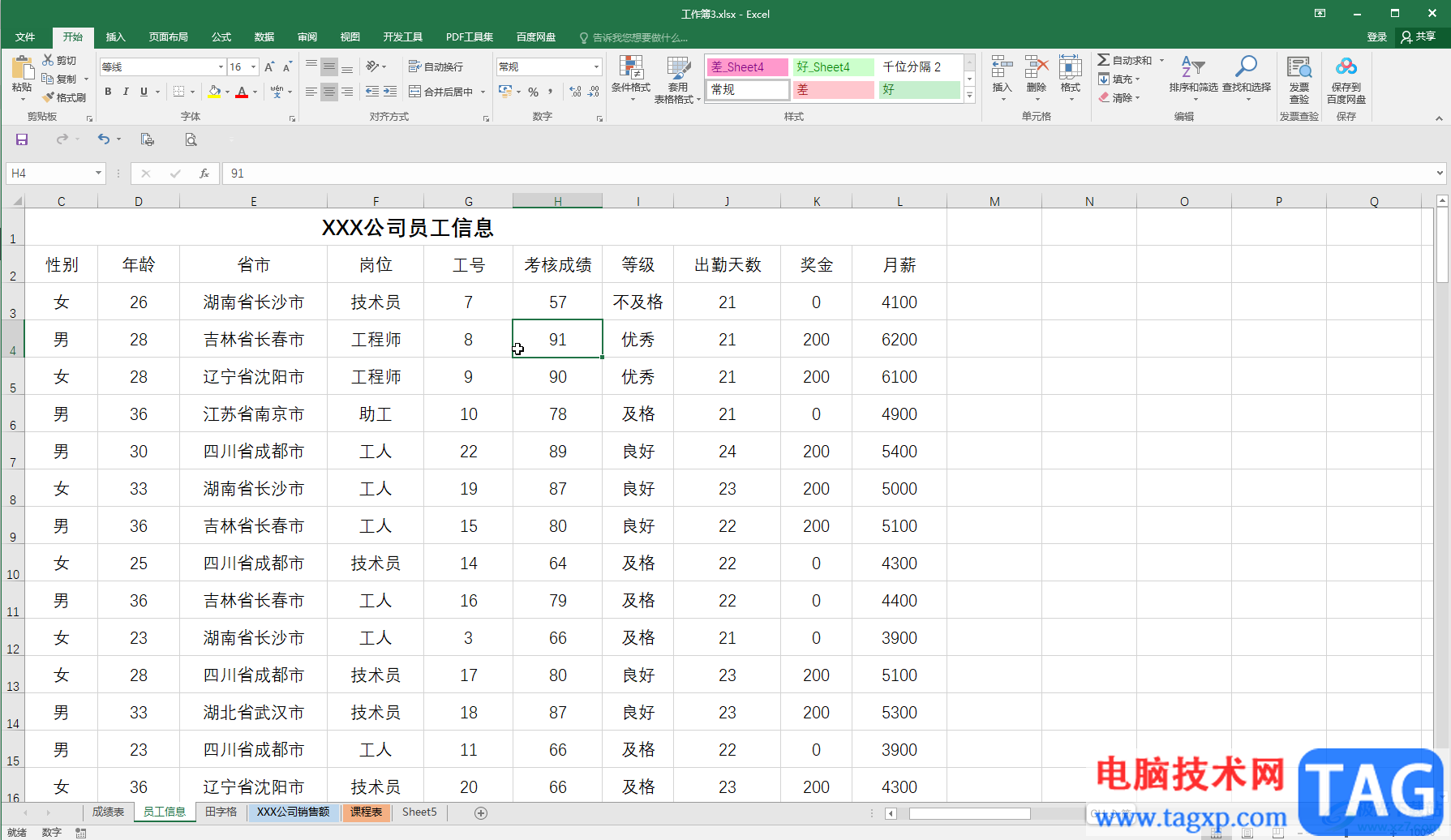Click the increase decimal places icon
This screenshot has height=840, width=1451.
[x=575, y=92]
